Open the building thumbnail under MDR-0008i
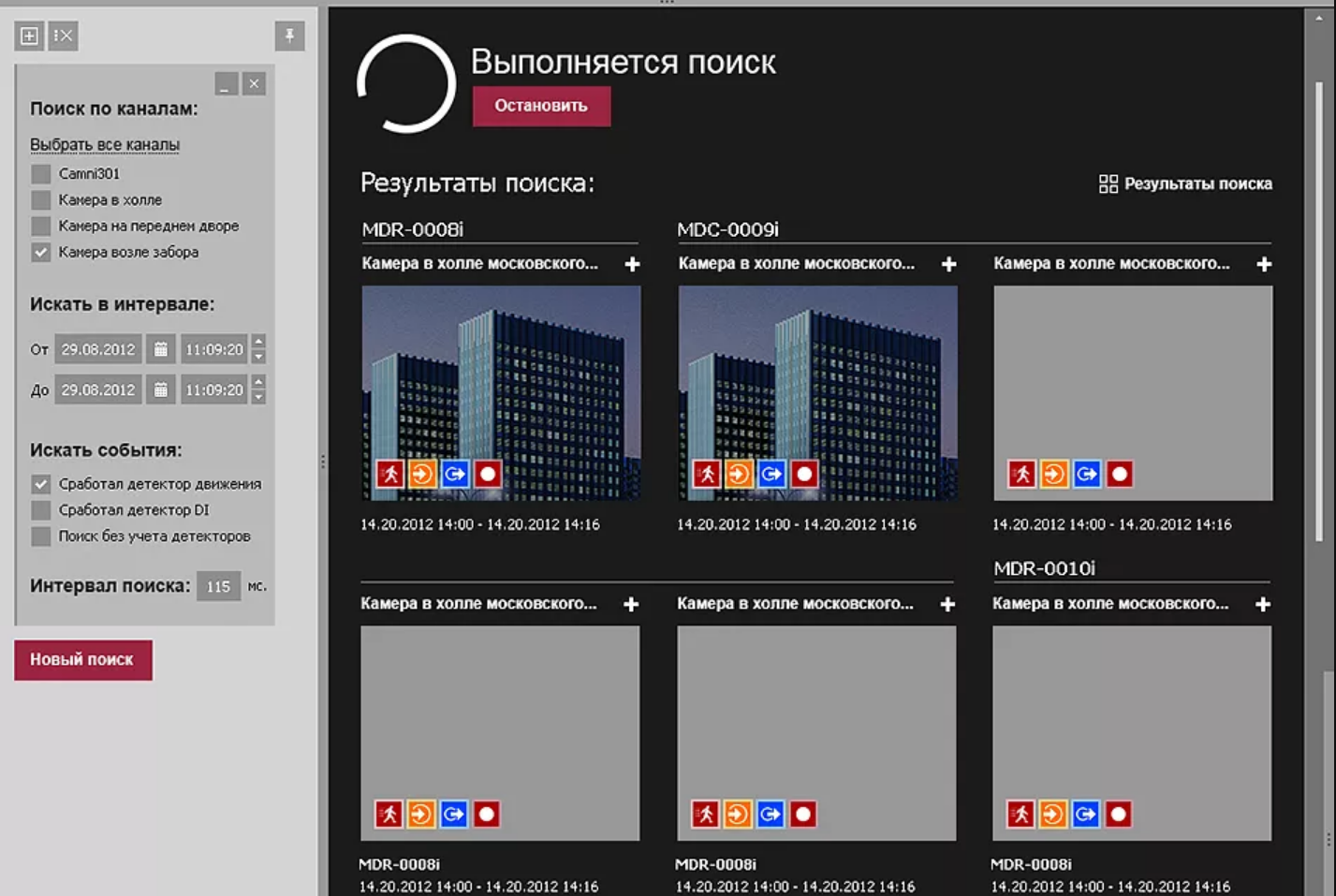 [501, 393]
